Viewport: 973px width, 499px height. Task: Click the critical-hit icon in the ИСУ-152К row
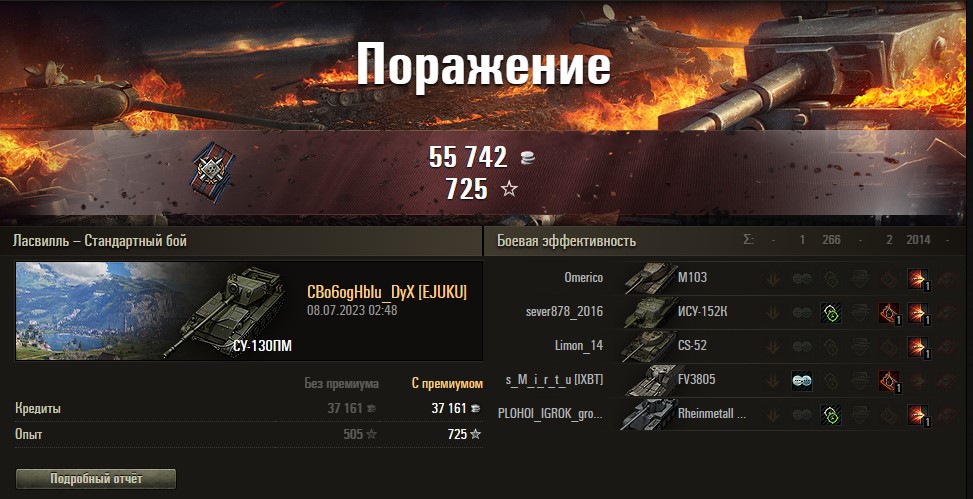click(889, 313)
